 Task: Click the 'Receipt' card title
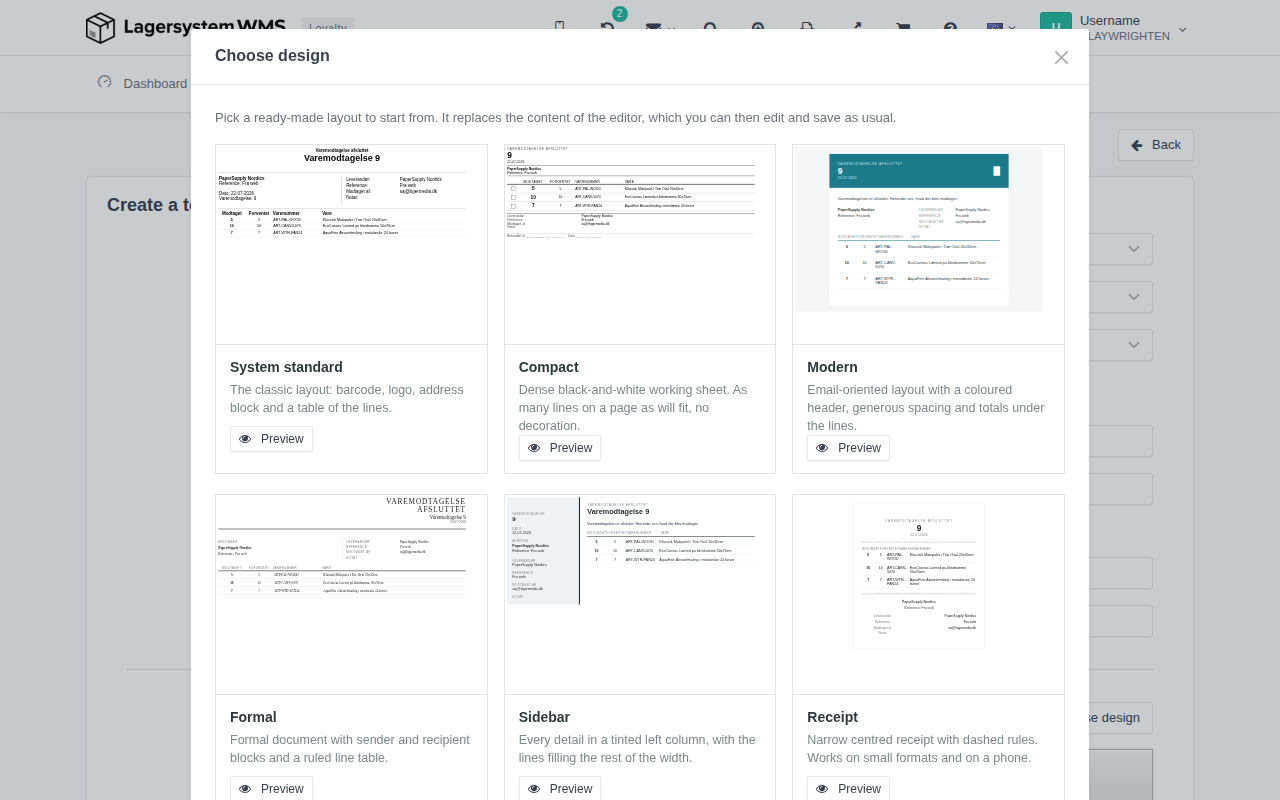[832, 717]
